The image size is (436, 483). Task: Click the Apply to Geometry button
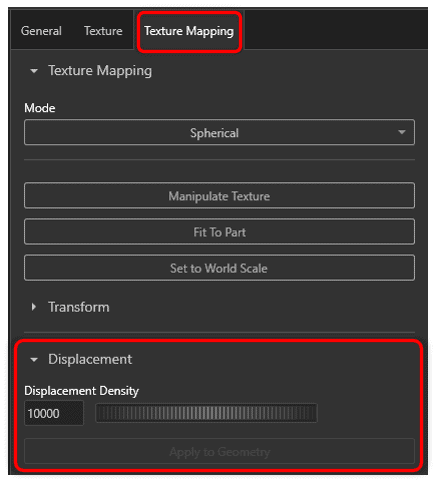pos(219,452)
